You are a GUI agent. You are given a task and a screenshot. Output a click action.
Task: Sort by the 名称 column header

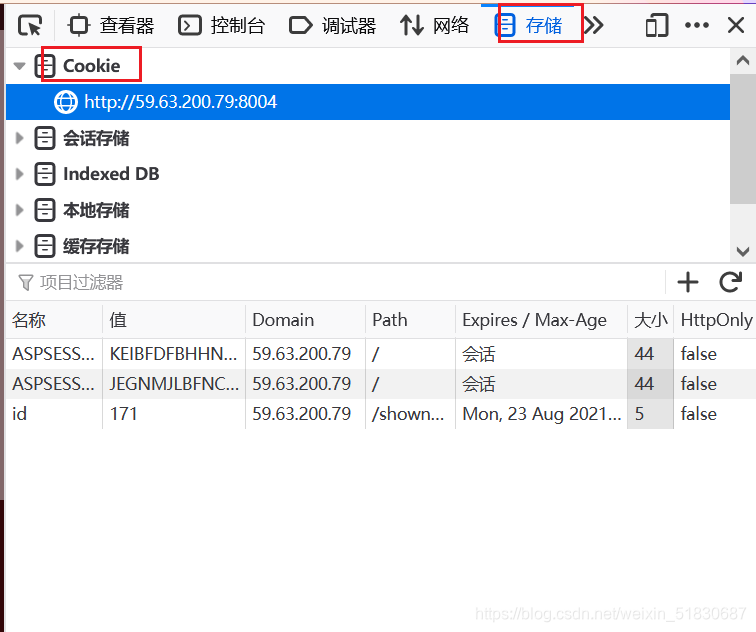pos(54,320)
